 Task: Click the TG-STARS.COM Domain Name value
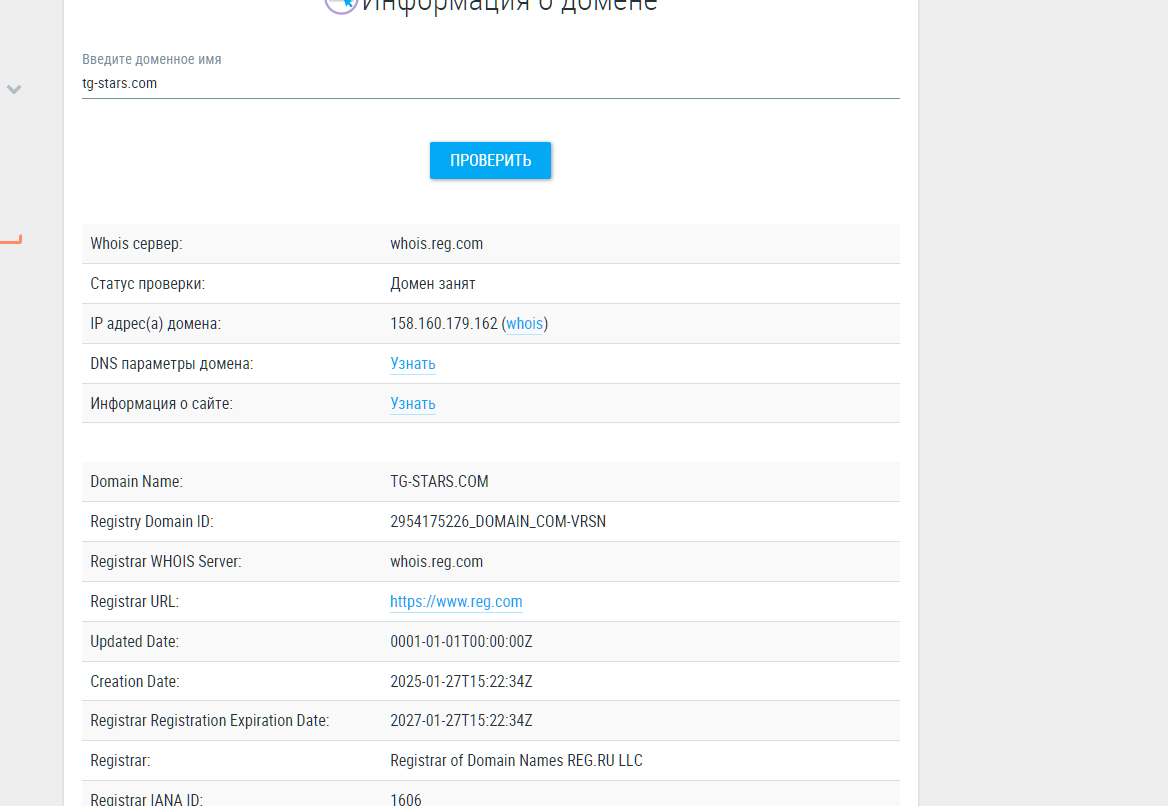coord(439,482)
